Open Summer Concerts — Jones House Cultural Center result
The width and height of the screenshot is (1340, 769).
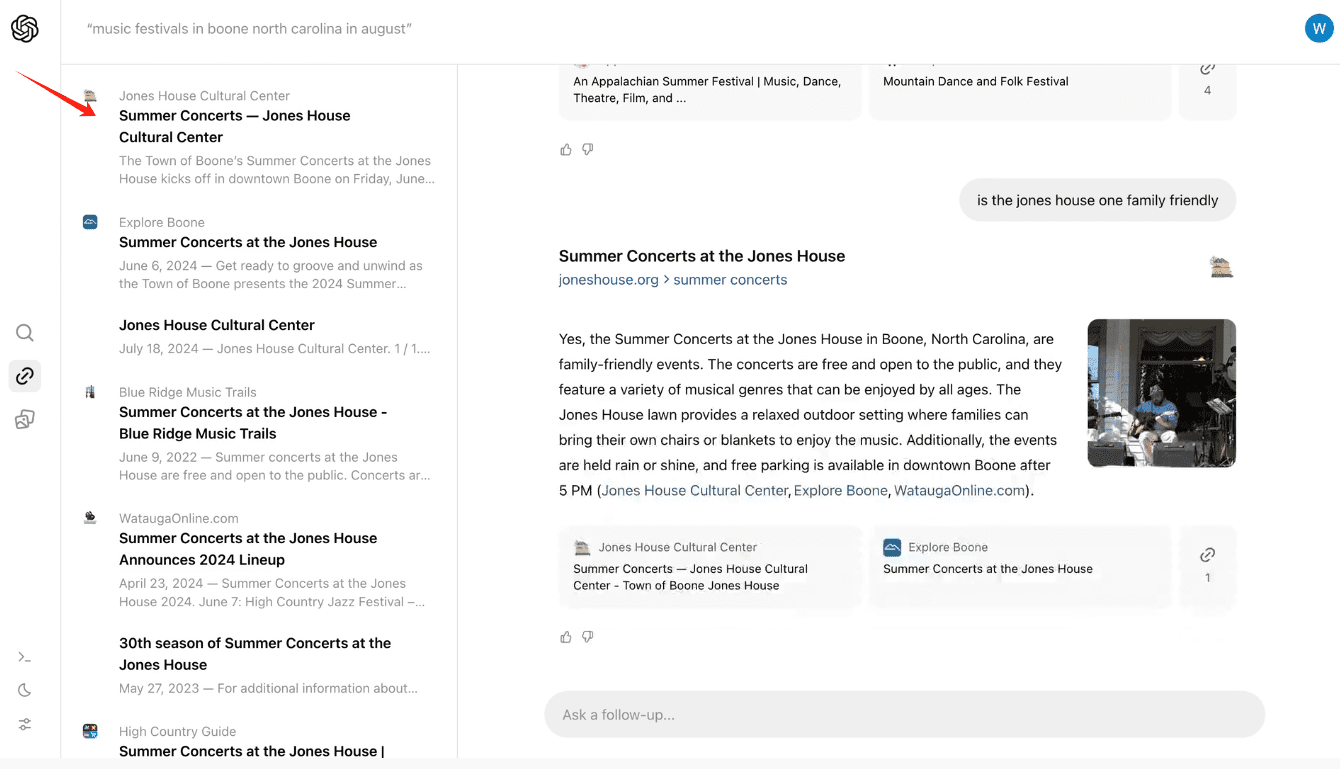point(235,126)
